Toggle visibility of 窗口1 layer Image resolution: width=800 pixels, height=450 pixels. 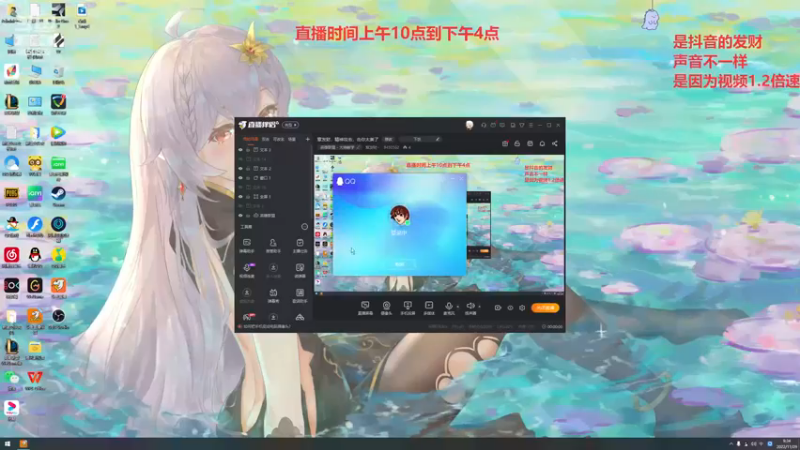[x=241, y=178]
